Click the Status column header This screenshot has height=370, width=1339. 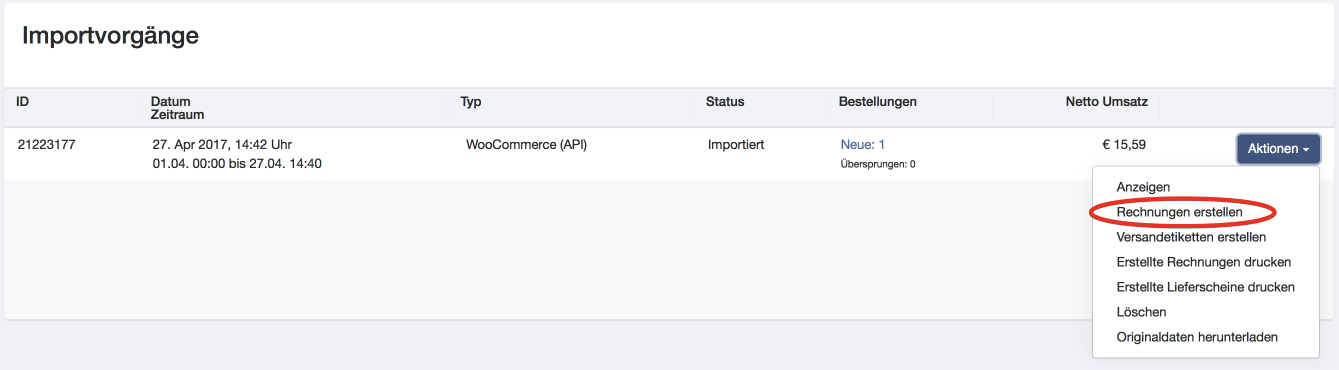pyautogui.click(x=725, y=102)
